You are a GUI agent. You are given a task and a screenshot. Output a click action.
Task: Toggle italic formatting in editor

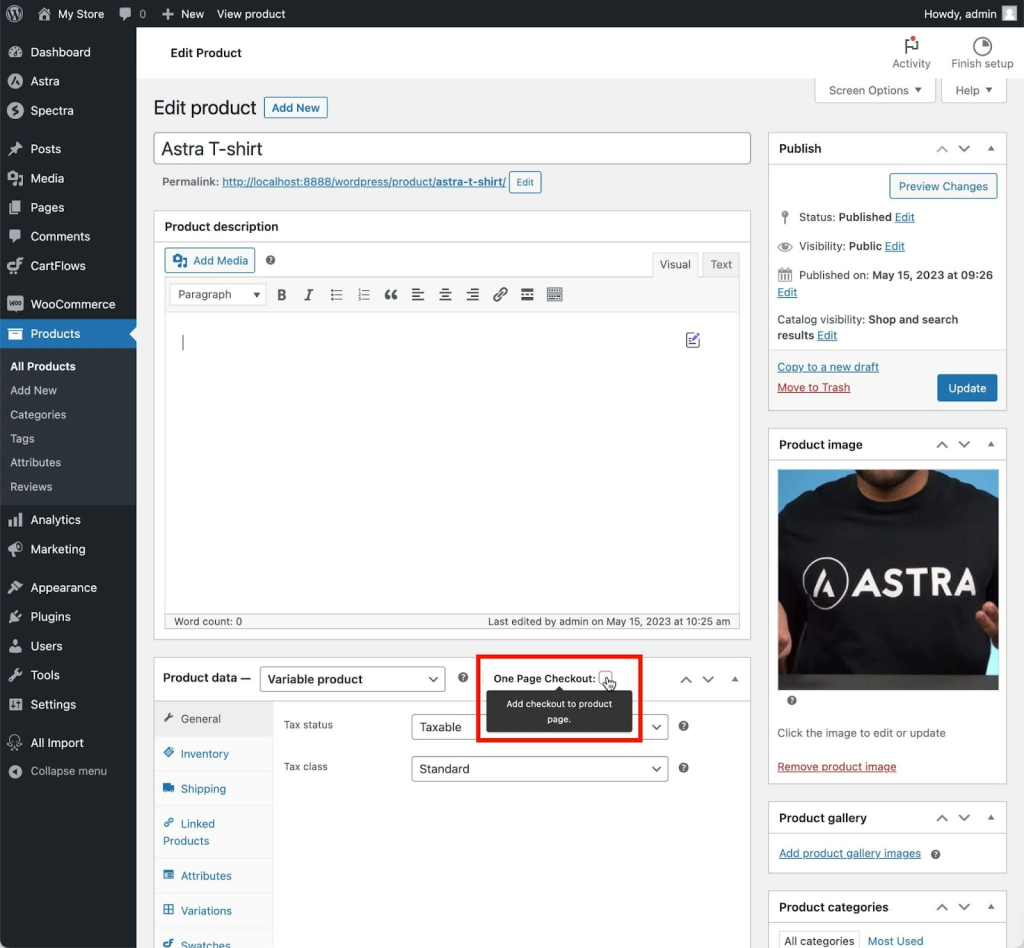pyautogui.click(x=308, y=295)
